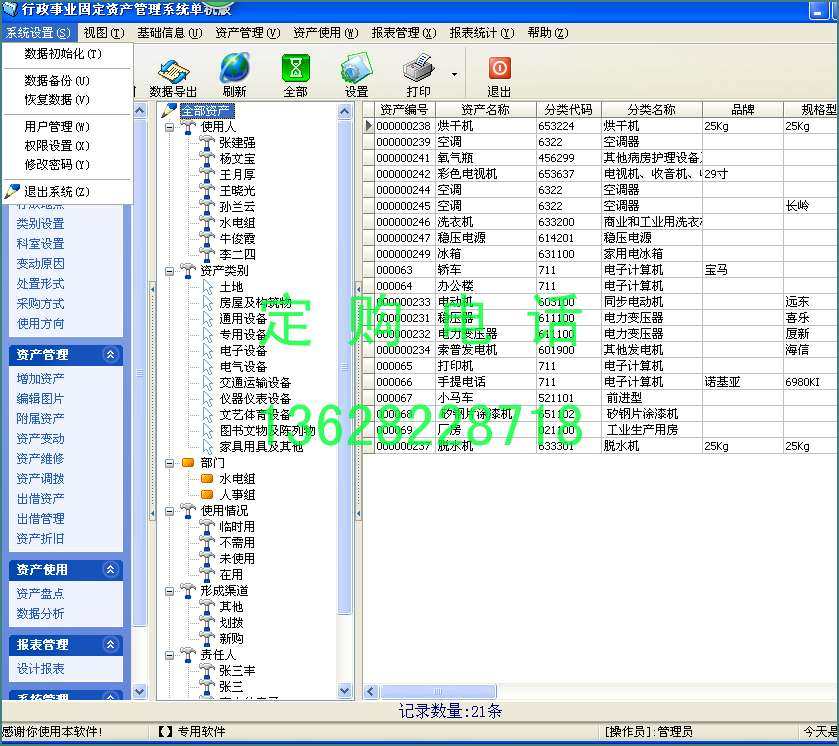Click the icon next to 电子设备
This screenshot has height=746, width=839.
click(208, 351)
